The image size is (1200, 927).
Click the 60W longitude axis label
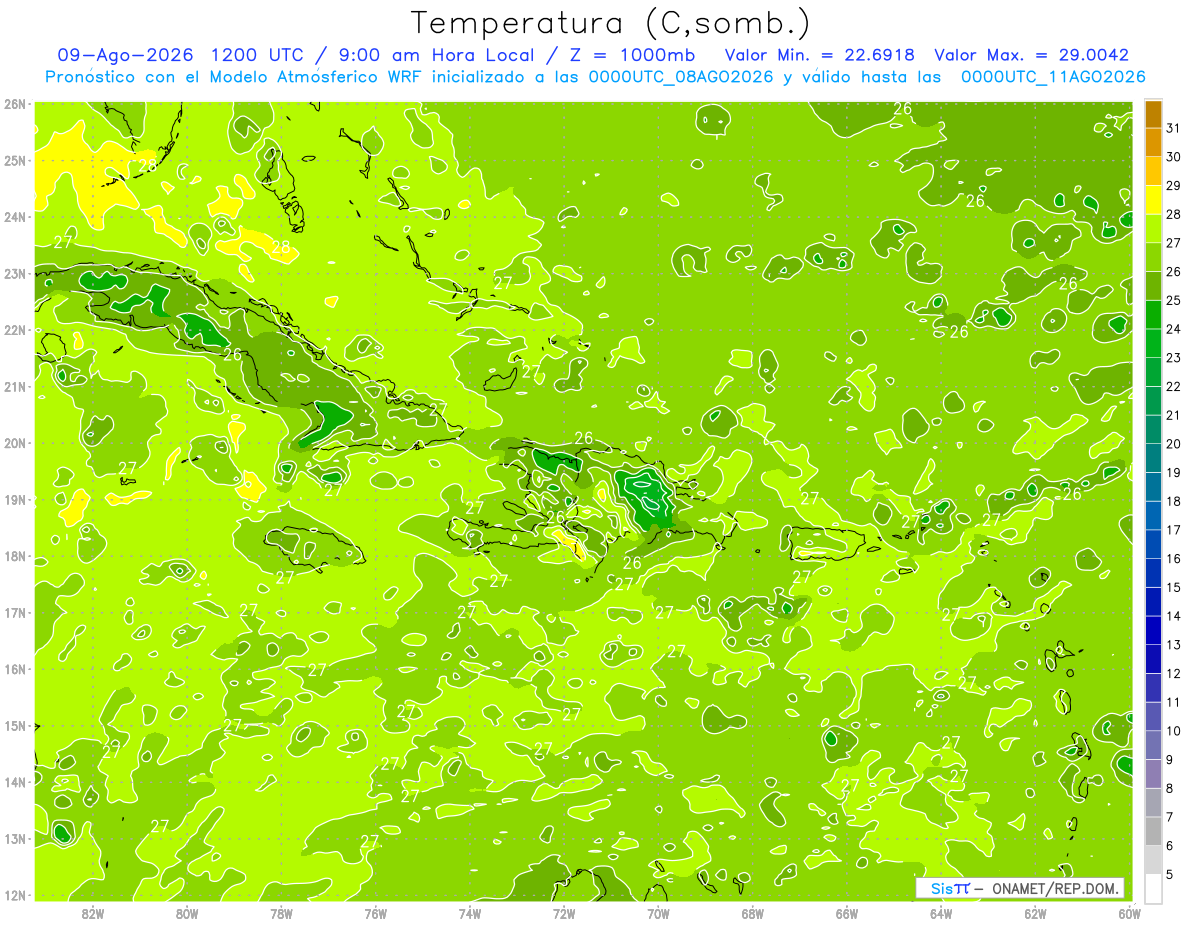[1129, 912]
